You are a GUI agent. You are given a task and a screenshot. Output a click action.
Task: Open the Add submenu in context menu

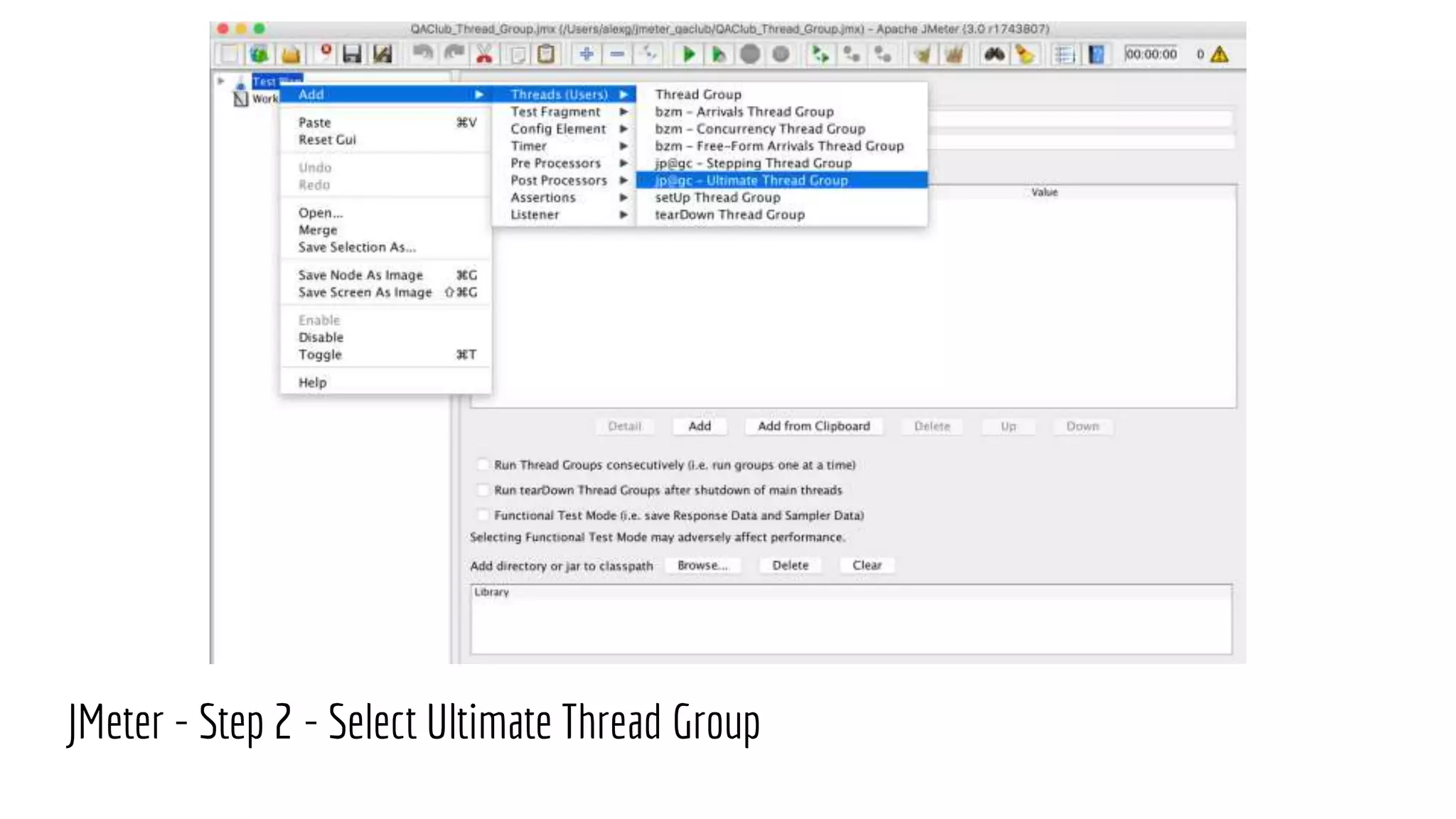point(385,95)
